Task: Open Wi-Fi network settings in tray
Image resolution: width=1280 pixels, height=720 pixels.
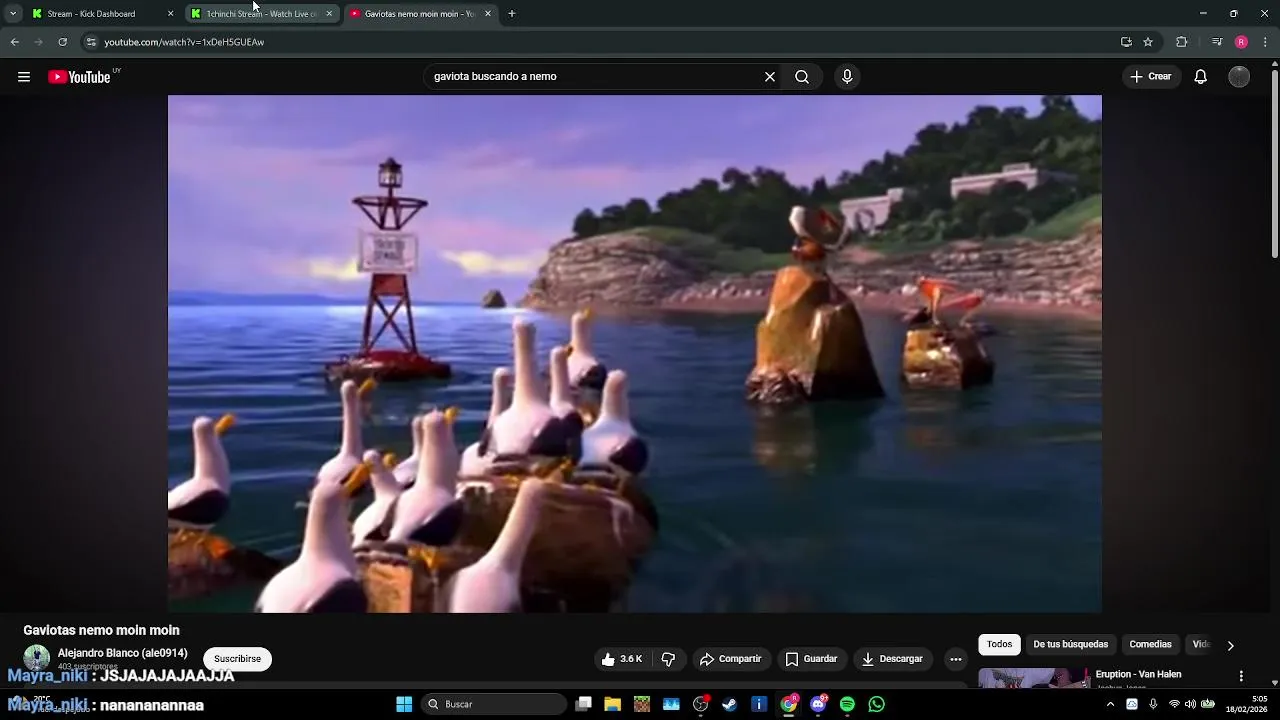Action: (x=1174, y=704)
